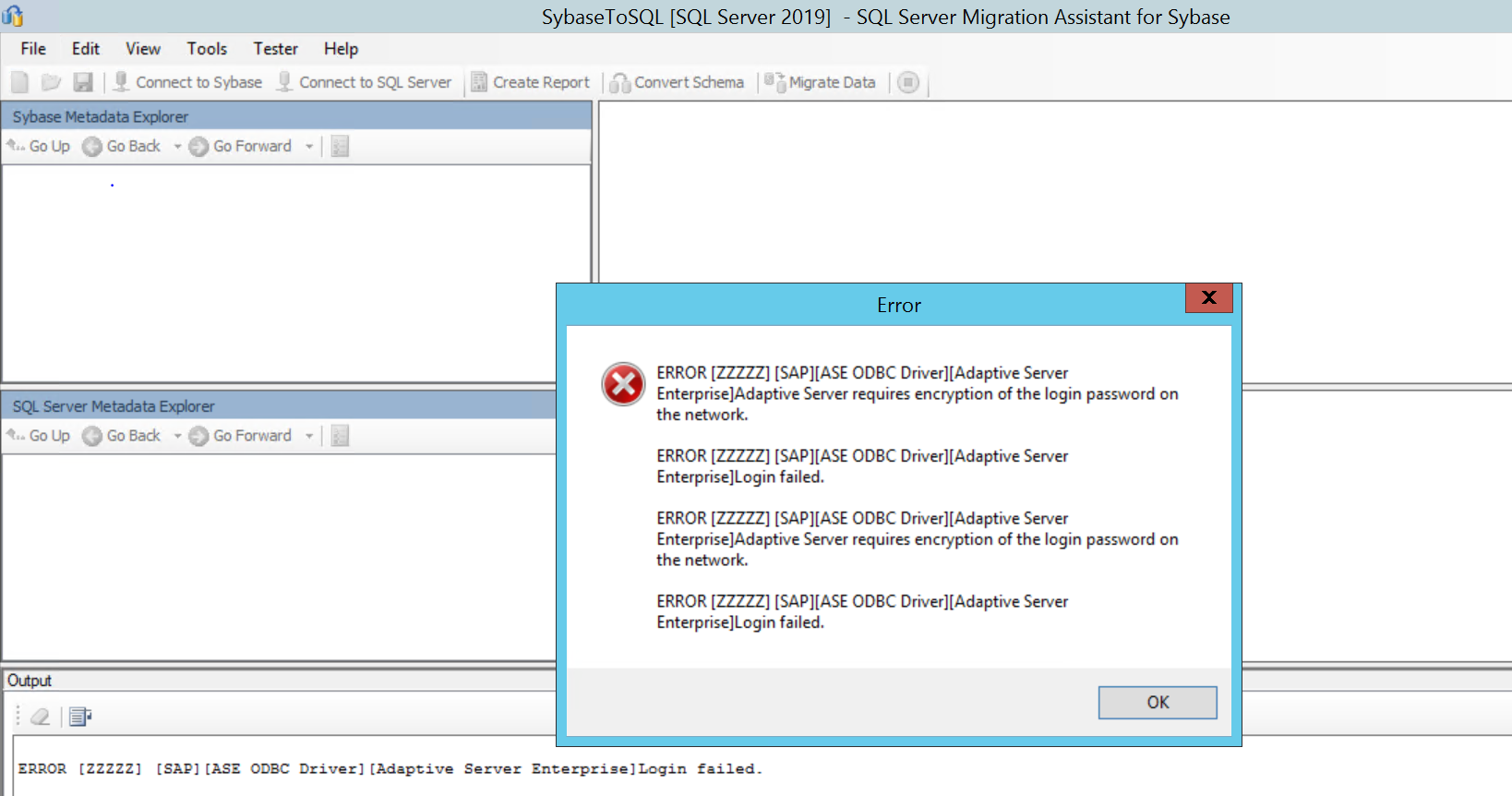Select Migrate Data in the toolbar

pyautogui.click(x=820, y=82)
